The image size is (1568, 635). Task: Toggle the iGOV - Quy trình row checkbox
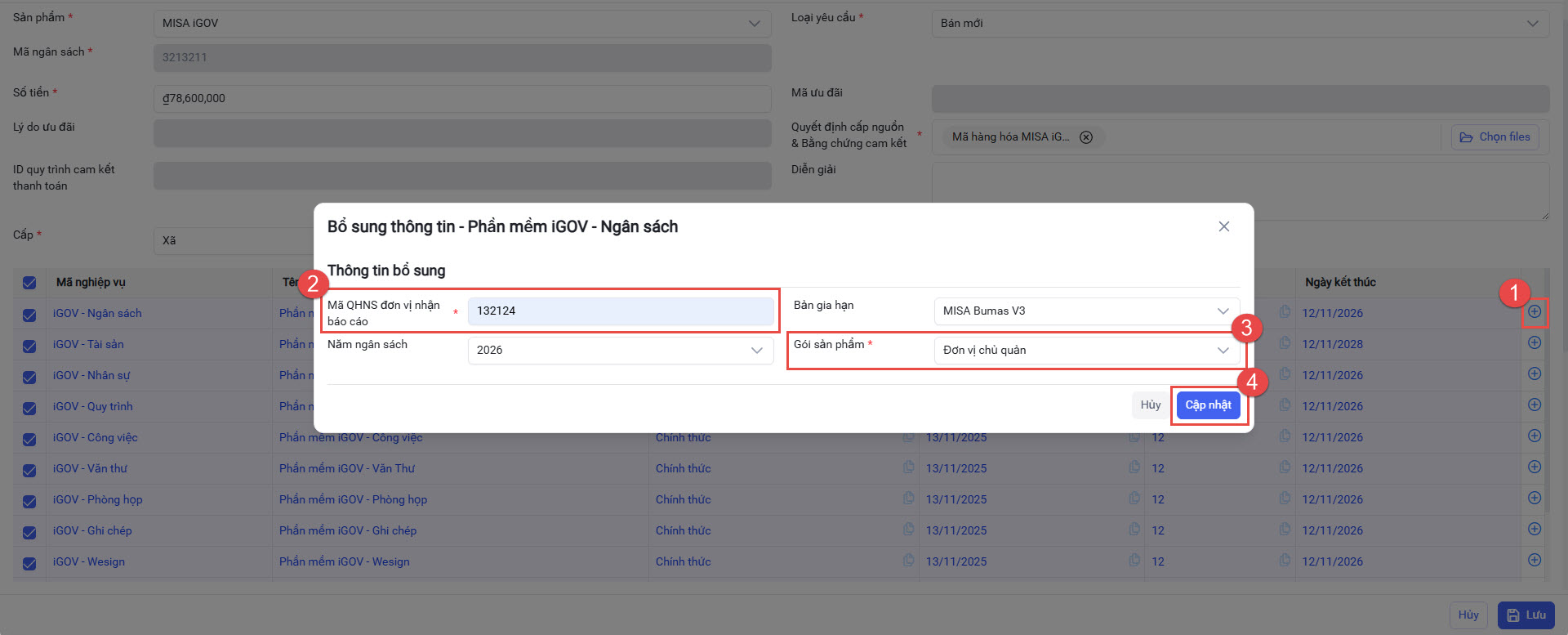point(29,408)
